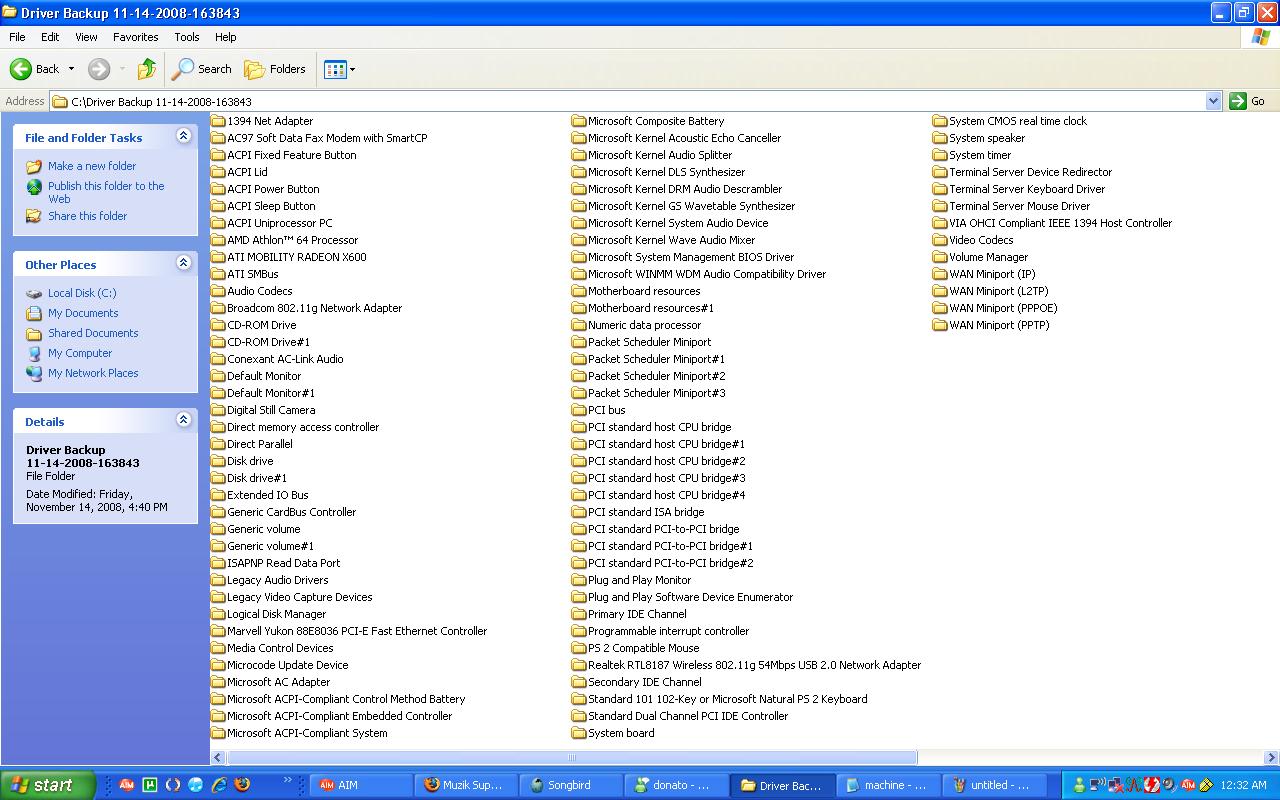Image resolution: width=1280 pixels, height=800 pixels.
Task: Open My Computer from Other Places
Action: 80,353
